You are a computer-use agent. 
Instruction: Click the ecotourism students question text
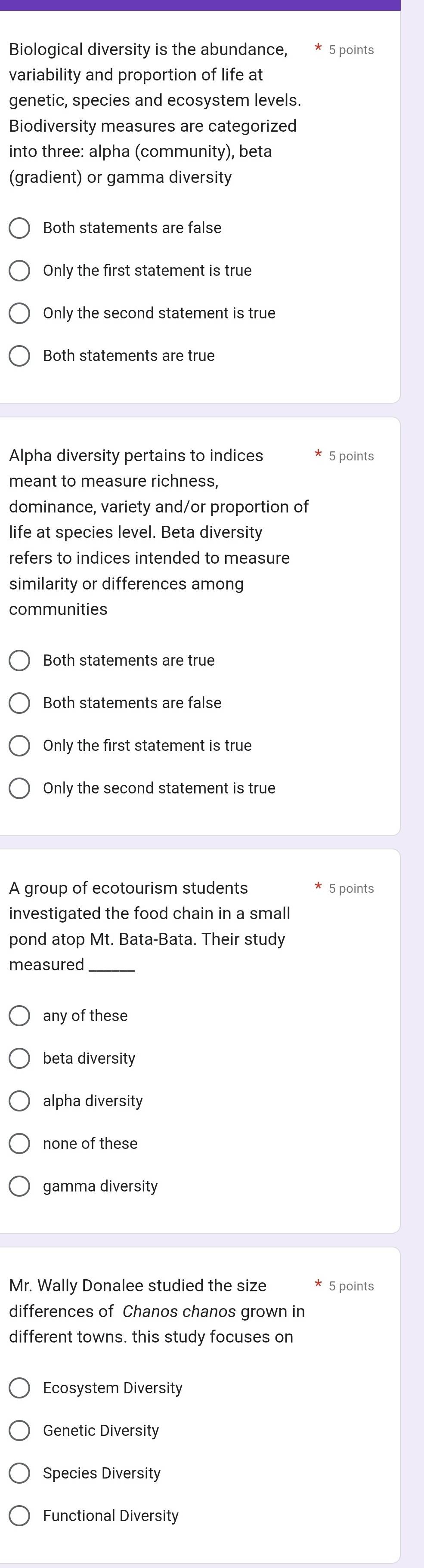[x=150, y=926]
